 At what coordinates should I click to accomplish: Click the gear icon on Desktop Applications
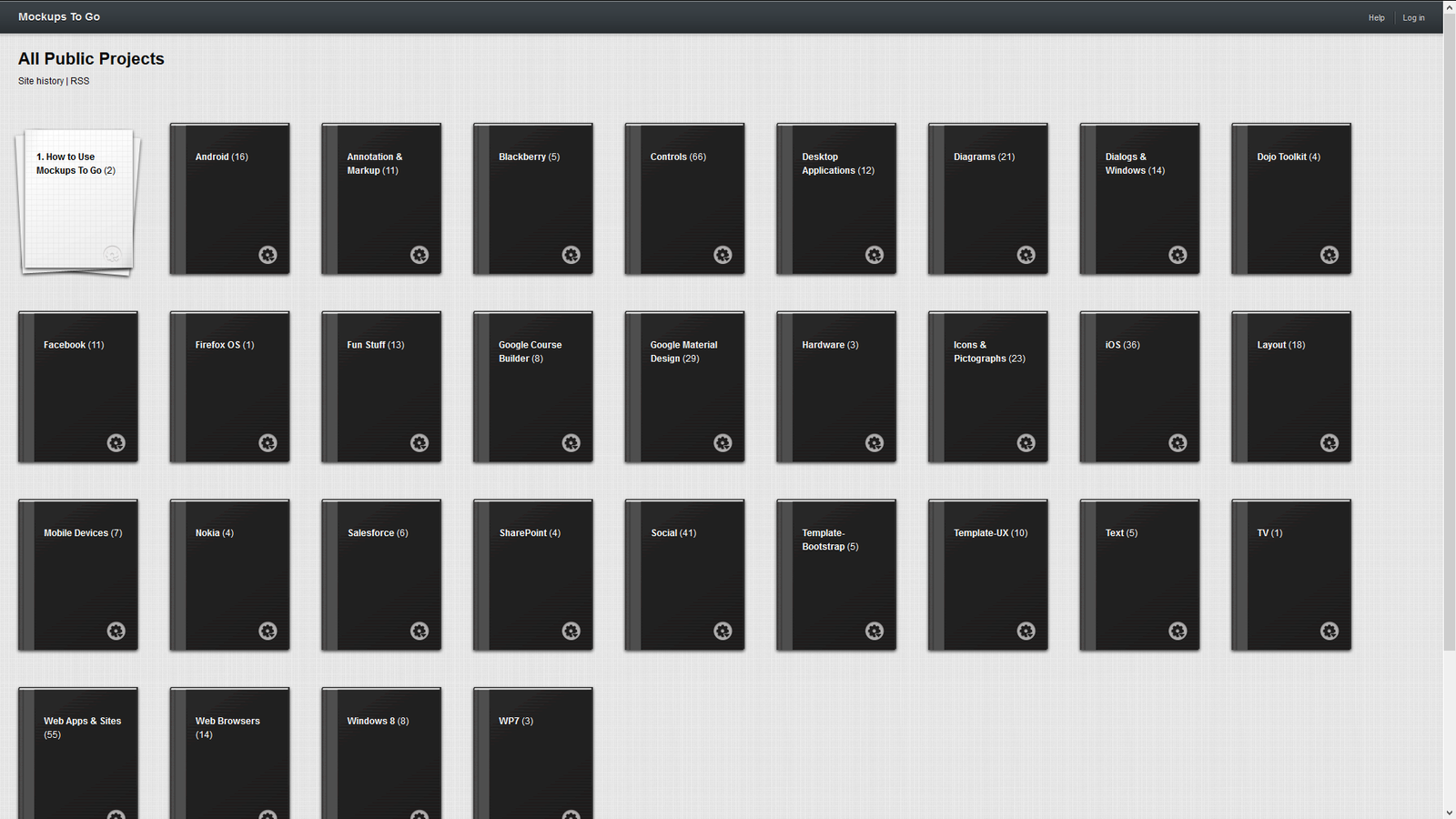[875, 255]
